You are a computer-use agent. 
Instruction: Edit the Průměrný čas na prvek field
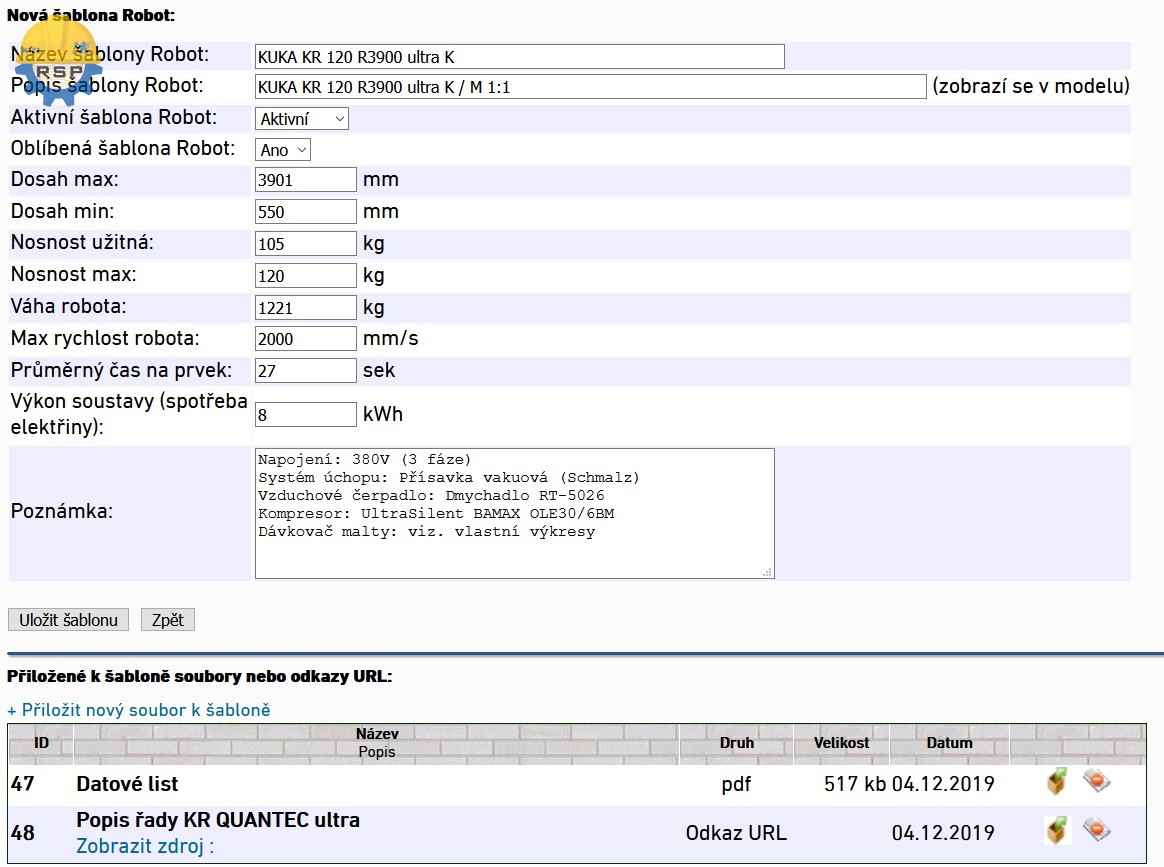click(305, 370)
